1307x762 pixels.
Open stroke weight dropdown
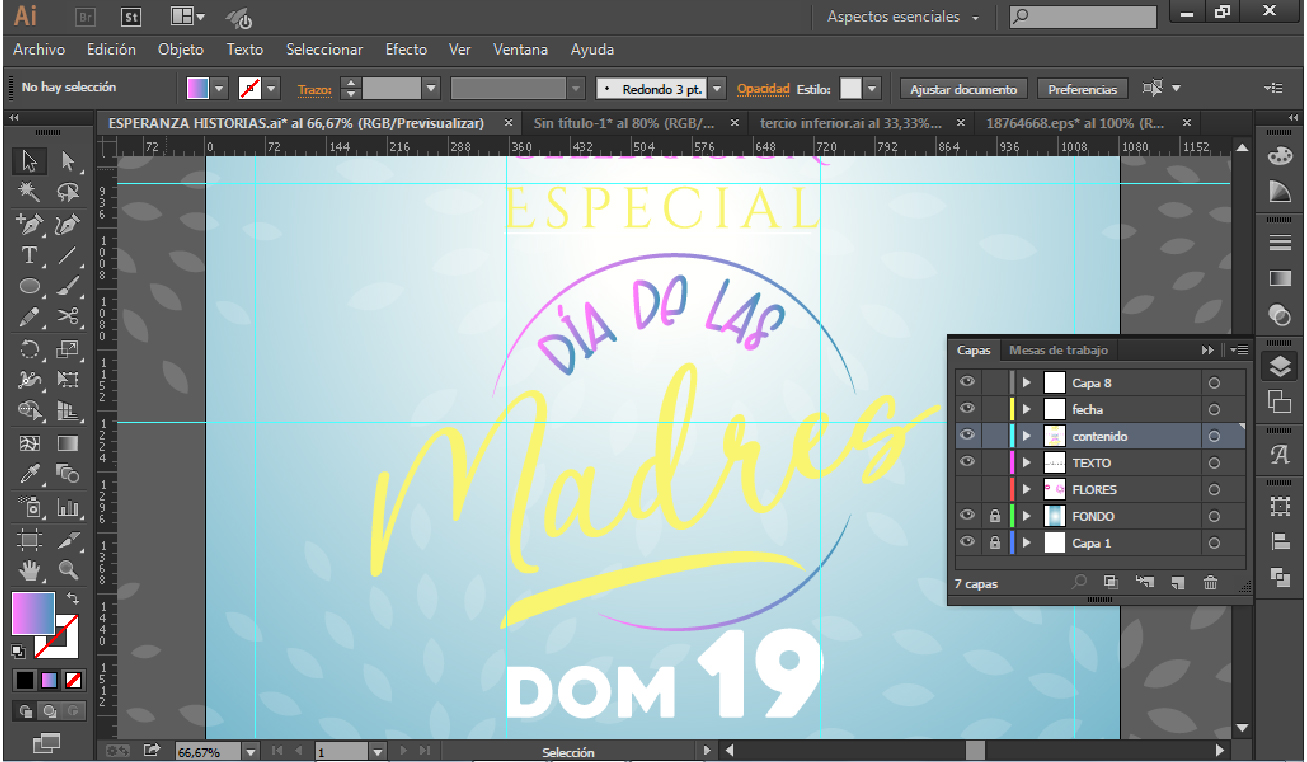click(x=431, y=89)
